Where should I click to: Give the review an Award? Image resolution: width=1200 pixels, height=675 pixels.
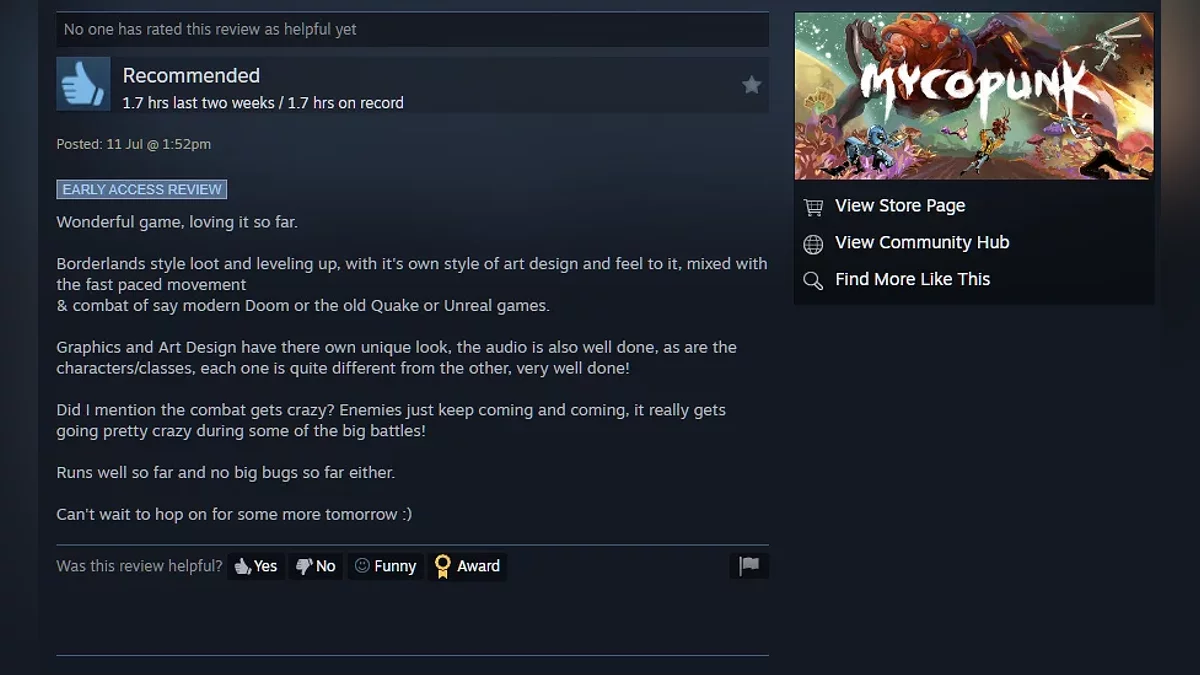click(x=467, y=566)
